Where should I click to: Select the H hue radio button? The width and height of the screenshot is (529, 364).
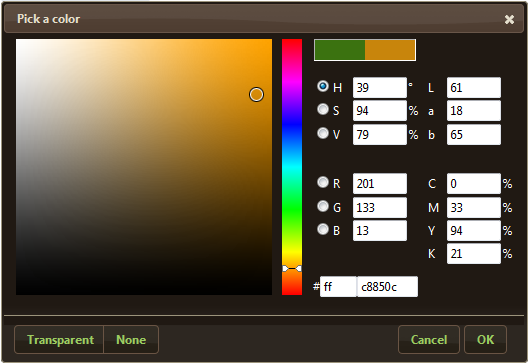pos(323,86)
